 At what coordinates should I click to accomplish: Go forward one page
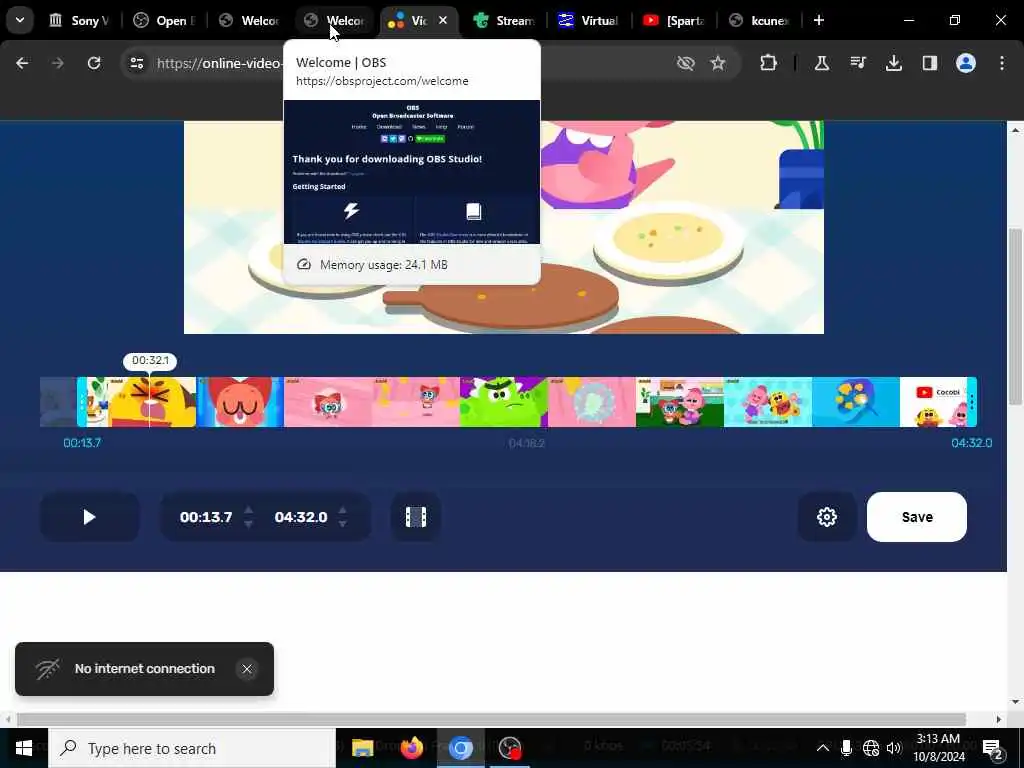58,63
